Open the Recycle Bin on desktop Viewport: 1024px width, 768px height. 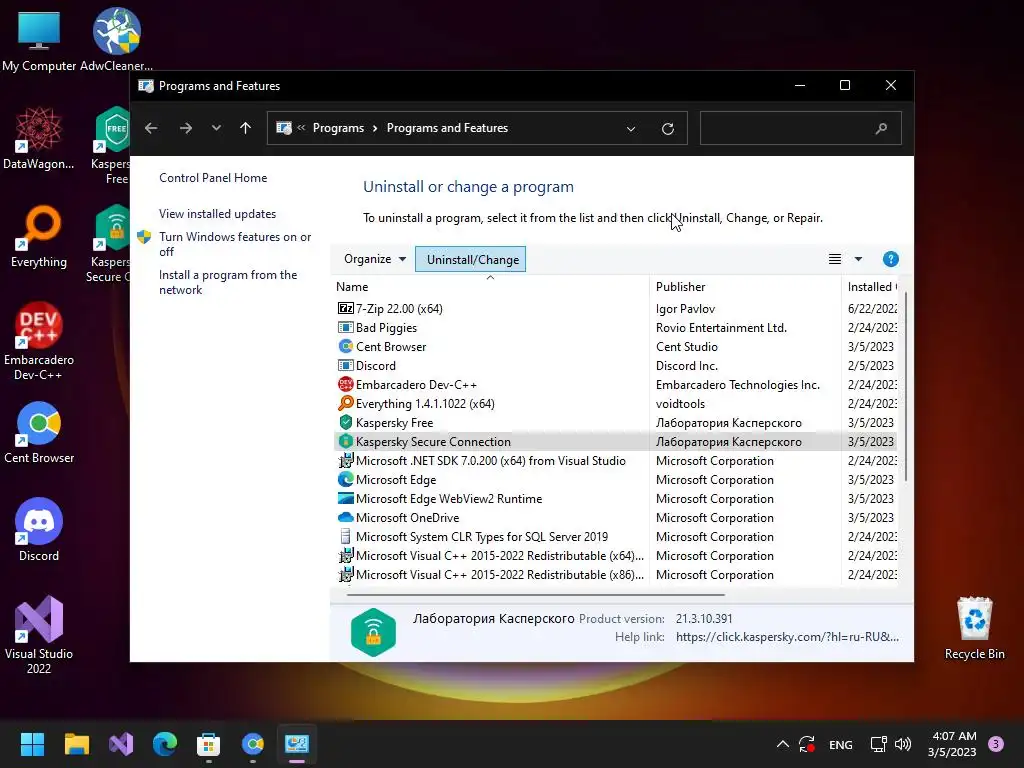974,628
